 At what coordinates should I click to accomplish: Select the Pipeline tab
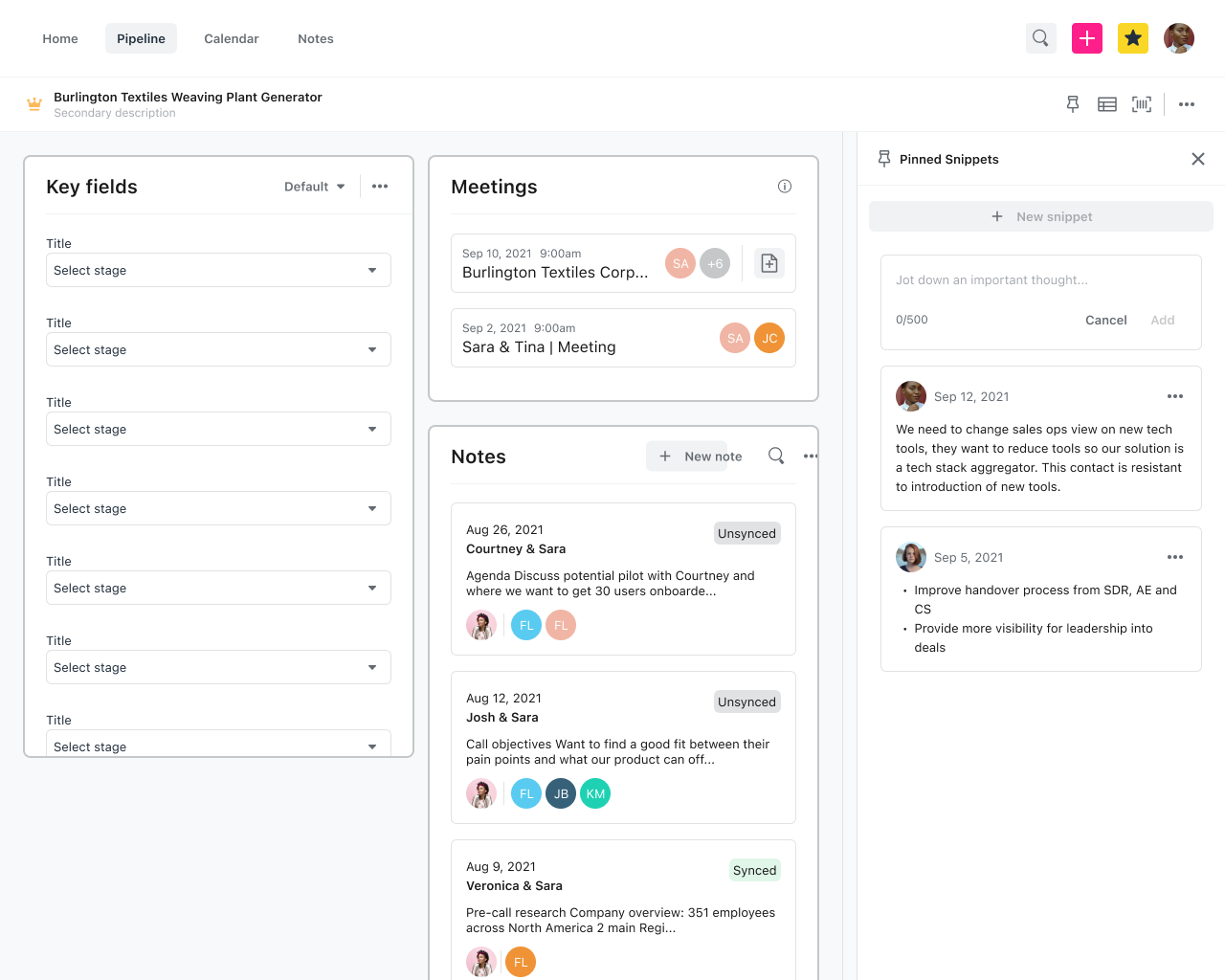[x=141, y=38]
